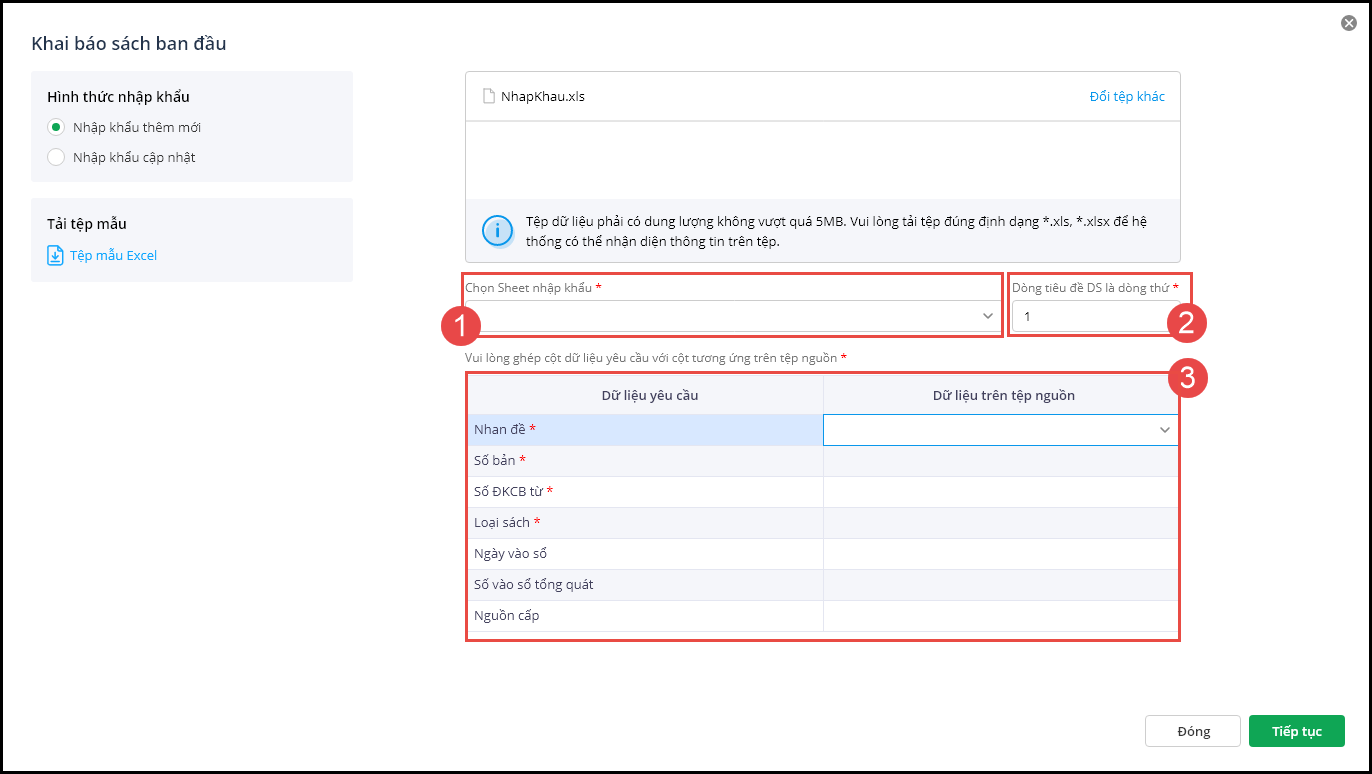Click the source cell for 'Nguồn cấp'

[x=1000, y=616]
